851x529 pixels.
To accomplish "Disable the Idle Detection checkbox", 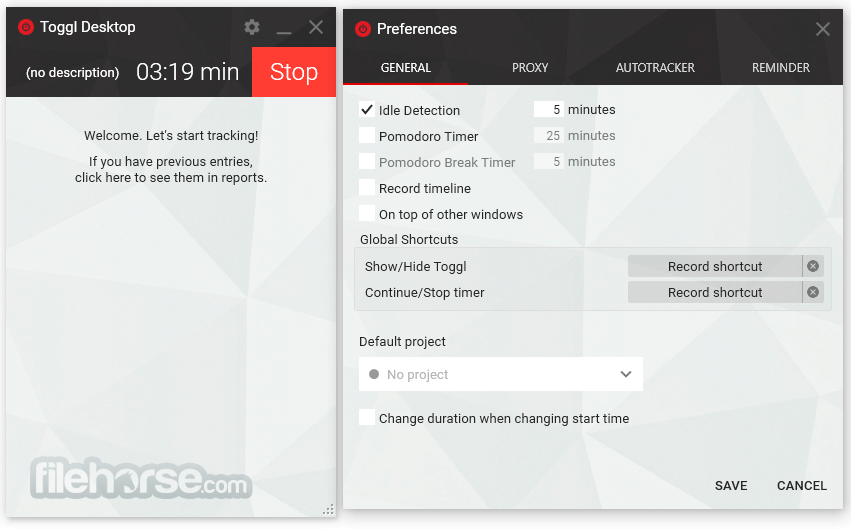I will pyautogui.click(x=367, y=110).
